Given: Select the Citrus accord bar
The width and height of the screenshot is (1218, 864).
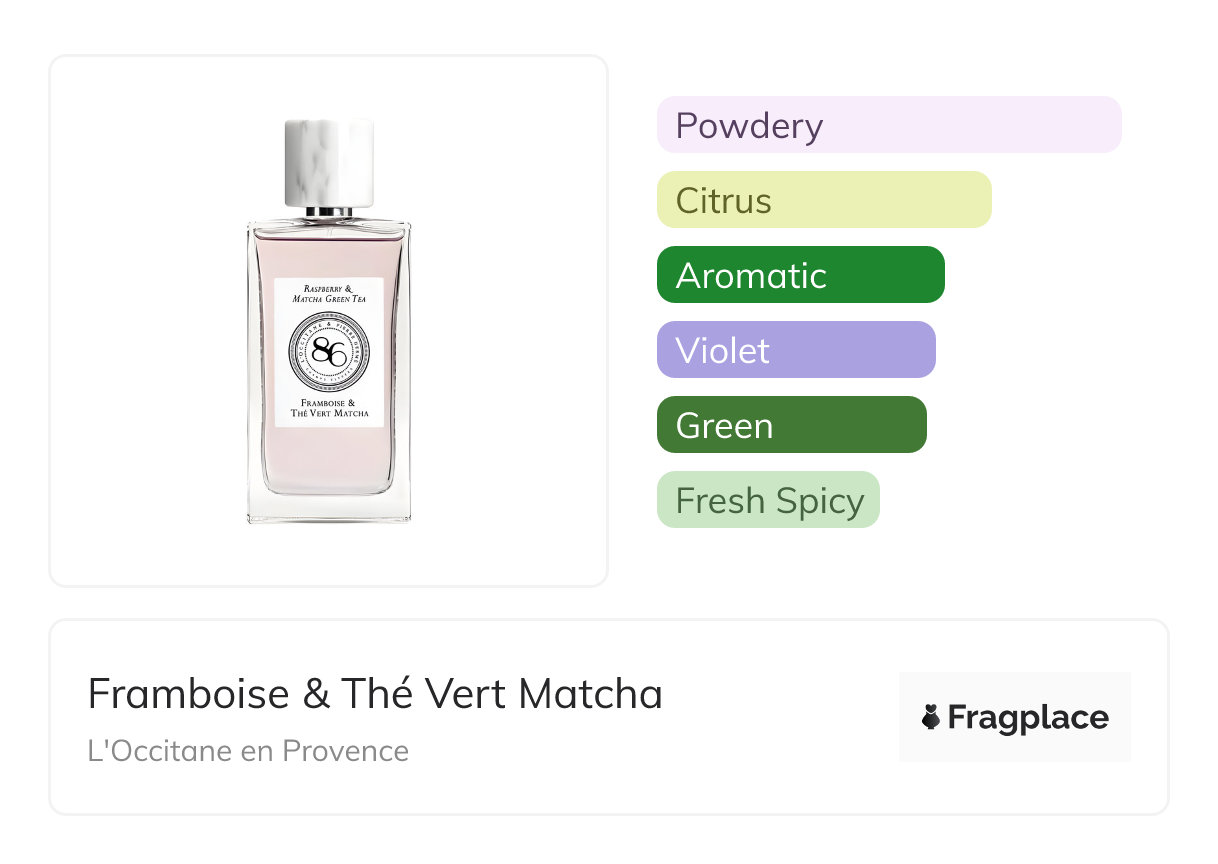Looking at the screenshot, I should [x=823, y=200].
